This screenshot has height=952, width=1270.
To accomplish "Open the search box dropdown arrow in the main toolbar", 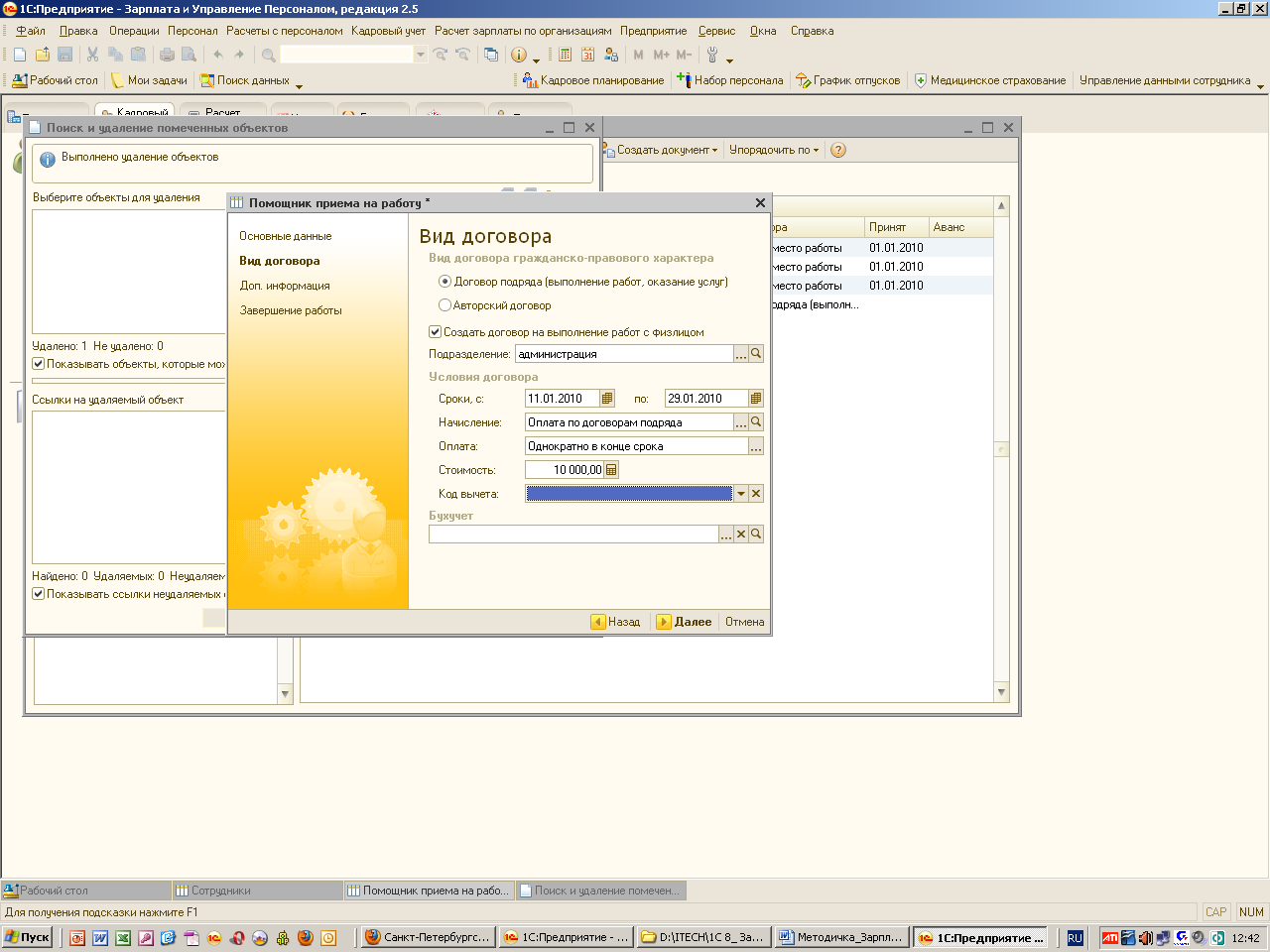I will (421, 55).
